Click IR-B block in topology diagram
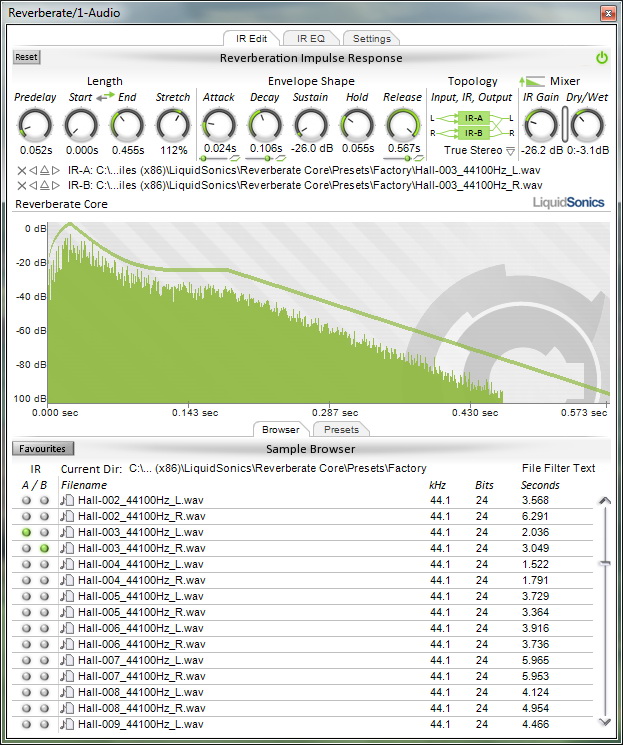Viewport: 623px width, 745px height. 473,133
